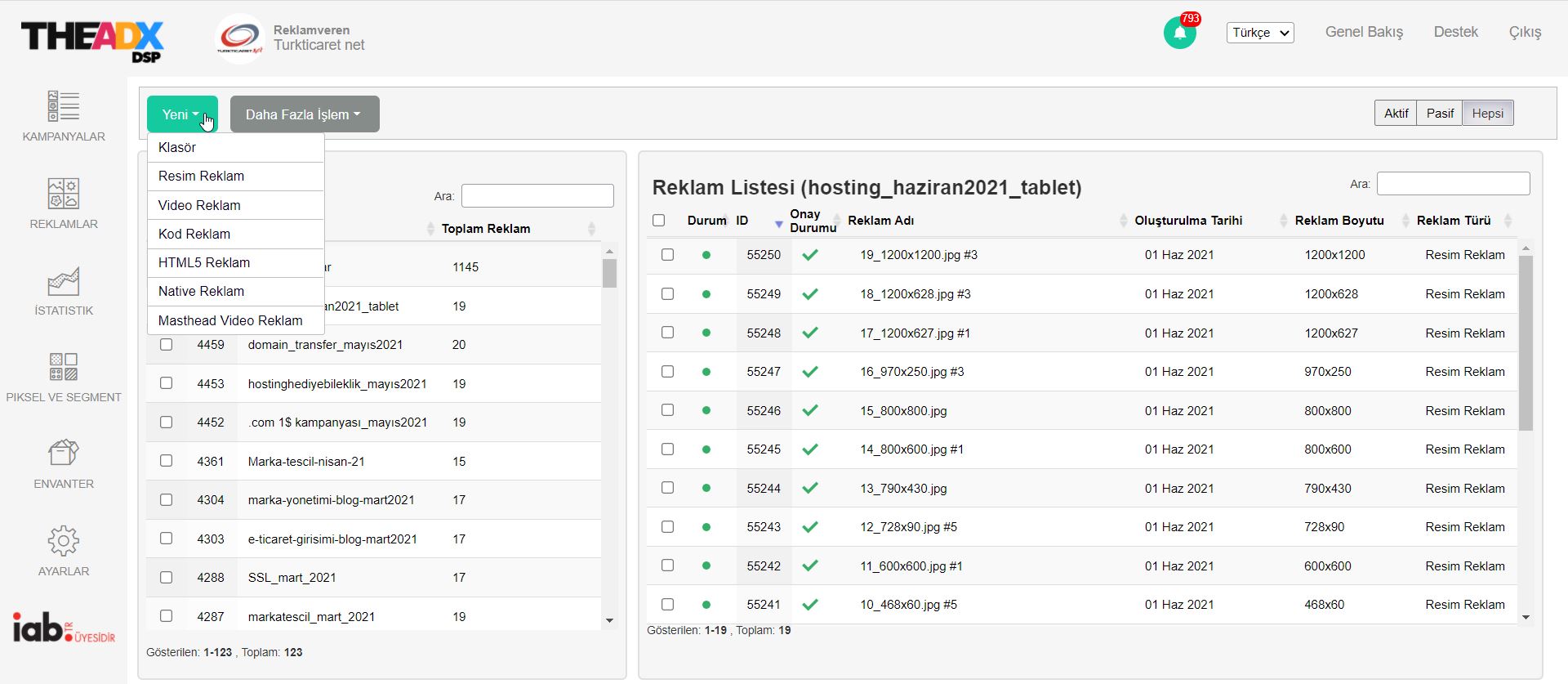The width and height of the screenshot is (1568, 684).
Task: Focus the folder list Ara search field
Action: 537,196
